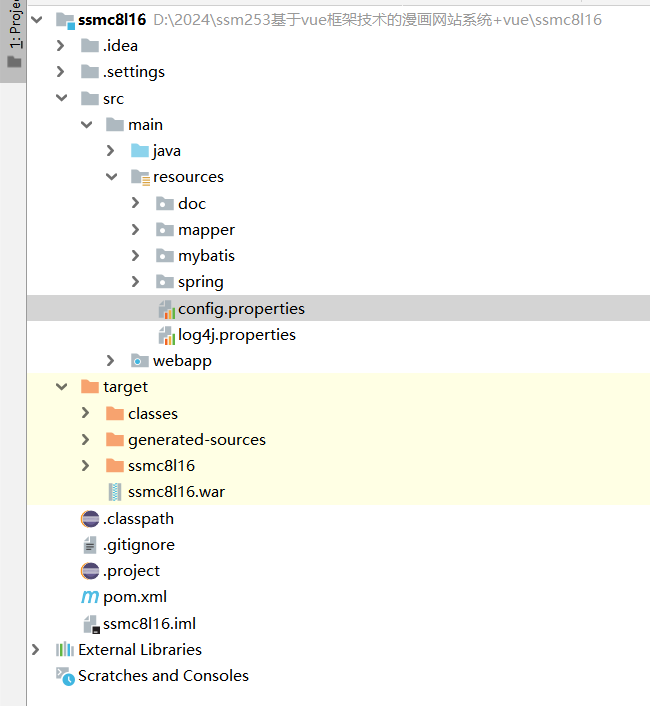
Task: Click the Scratches and Consoles icon
Action: coord(65,676)
